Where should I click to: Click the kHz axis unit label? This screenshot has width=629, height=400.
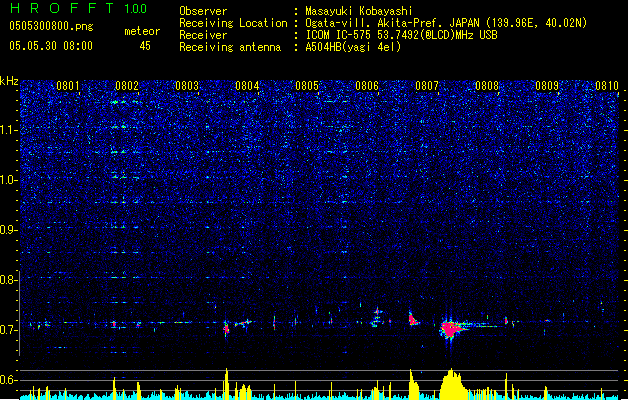tap(9, 81)
